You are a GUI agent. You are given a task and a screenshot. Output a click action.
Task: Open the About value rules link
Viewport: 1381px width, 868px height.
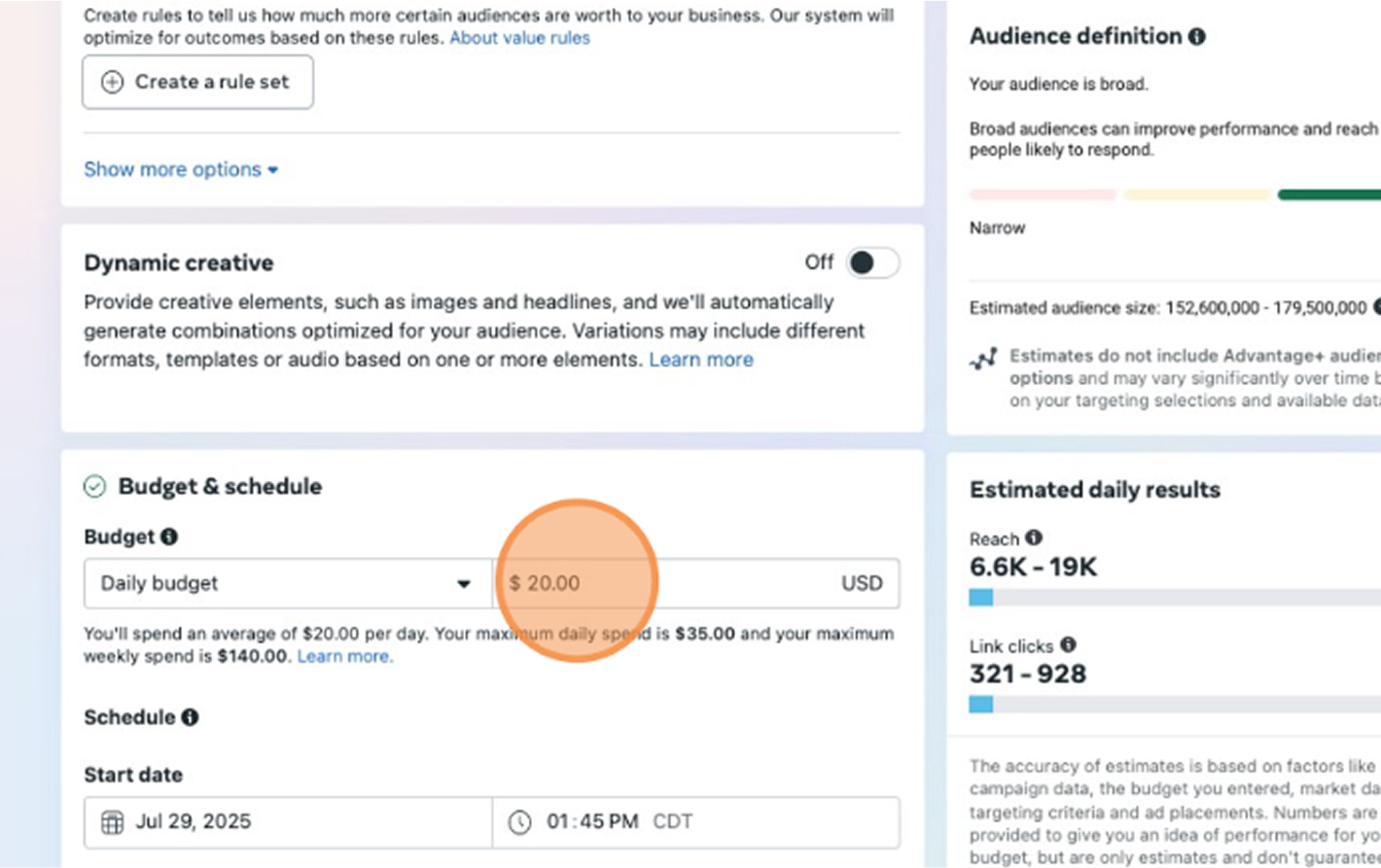click(519, 38)
